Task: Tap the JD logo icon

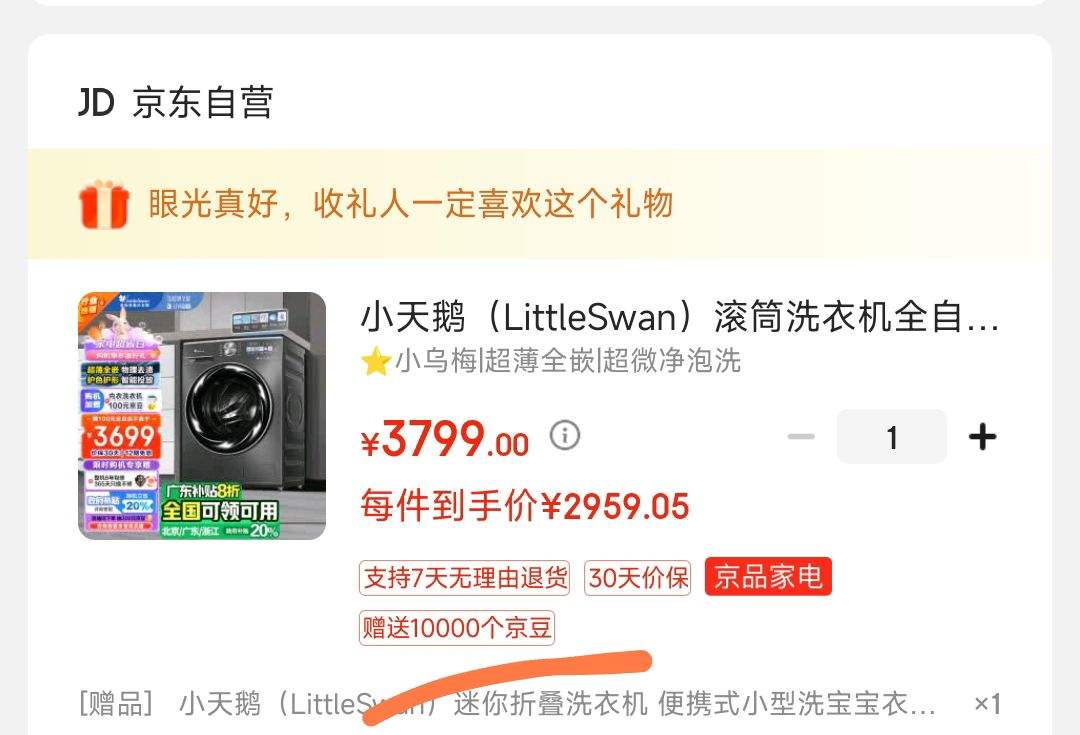Action: point(96,102)
